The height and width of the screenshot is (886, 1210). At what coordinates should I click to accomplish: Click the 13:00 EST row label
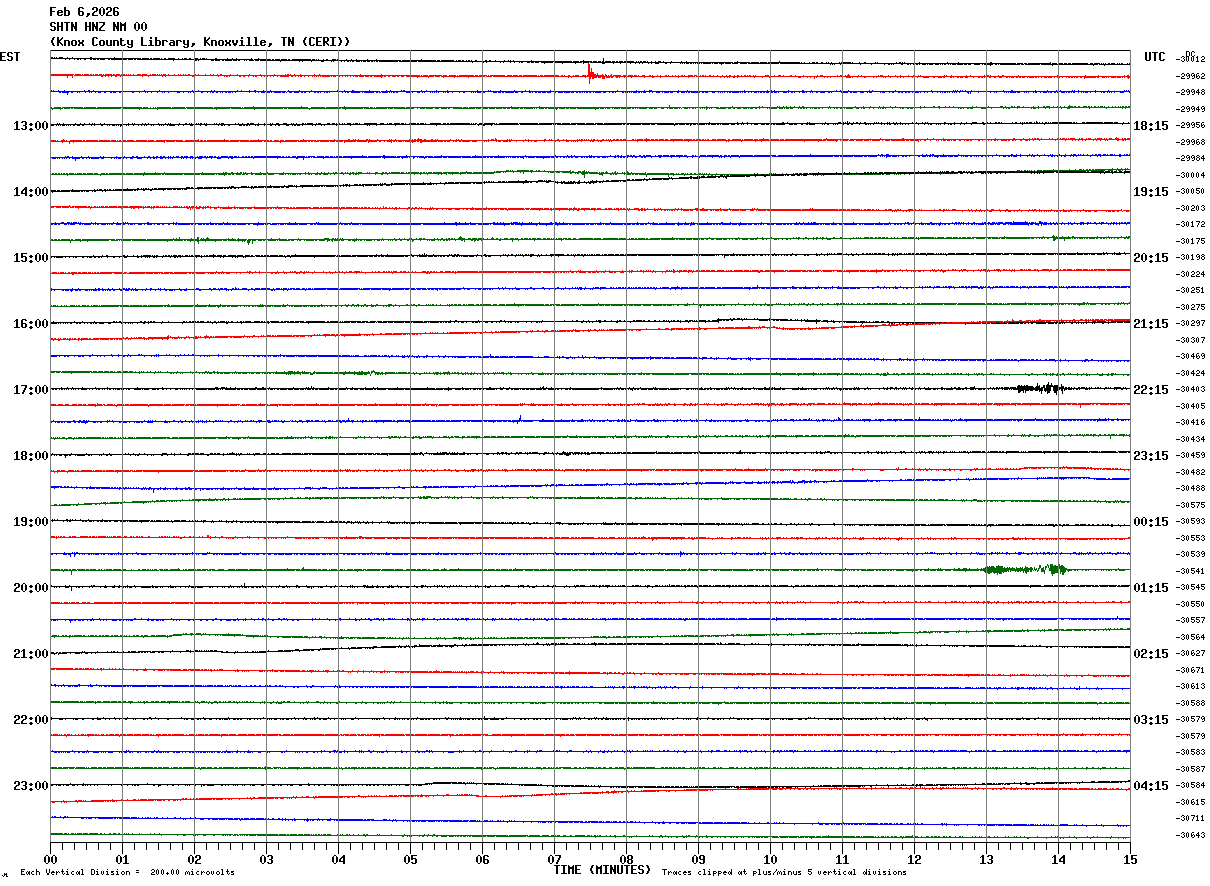coord(31,126)
